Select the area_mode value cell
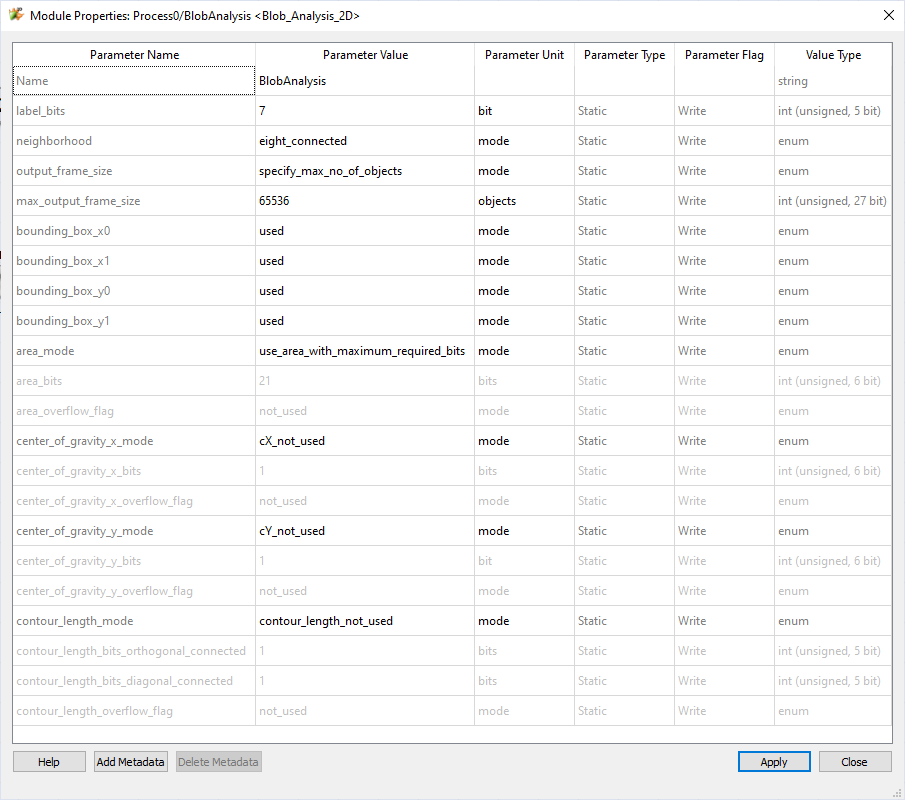 (x=364, y=351)
